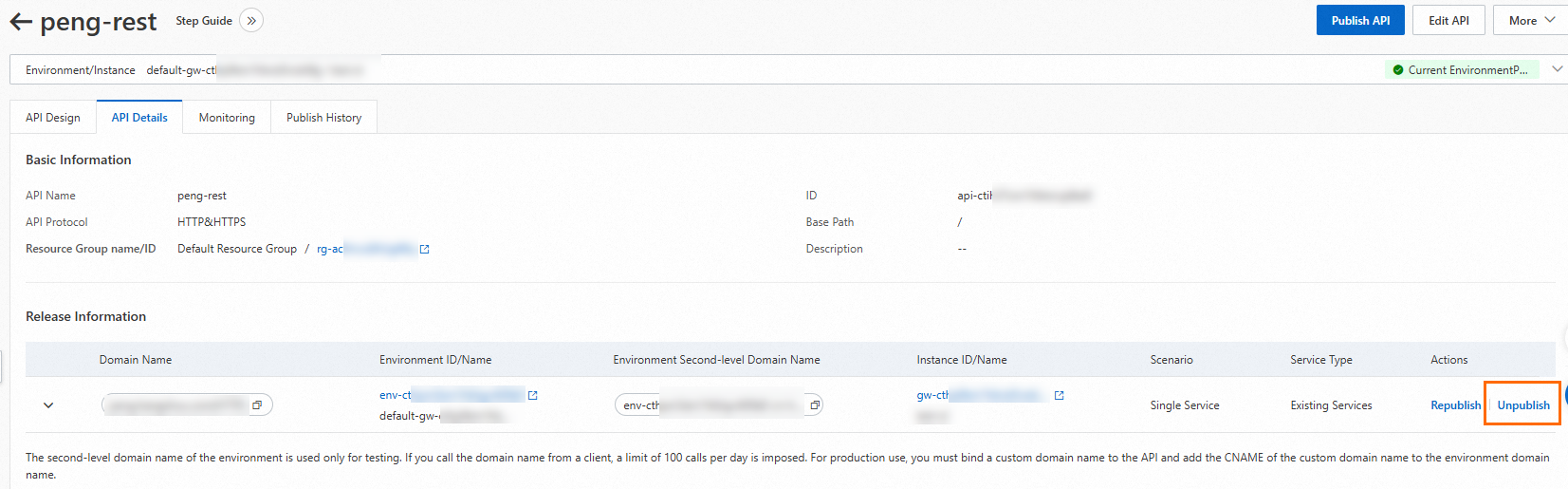Click the Environment Second-level Domain Name header

716,360
